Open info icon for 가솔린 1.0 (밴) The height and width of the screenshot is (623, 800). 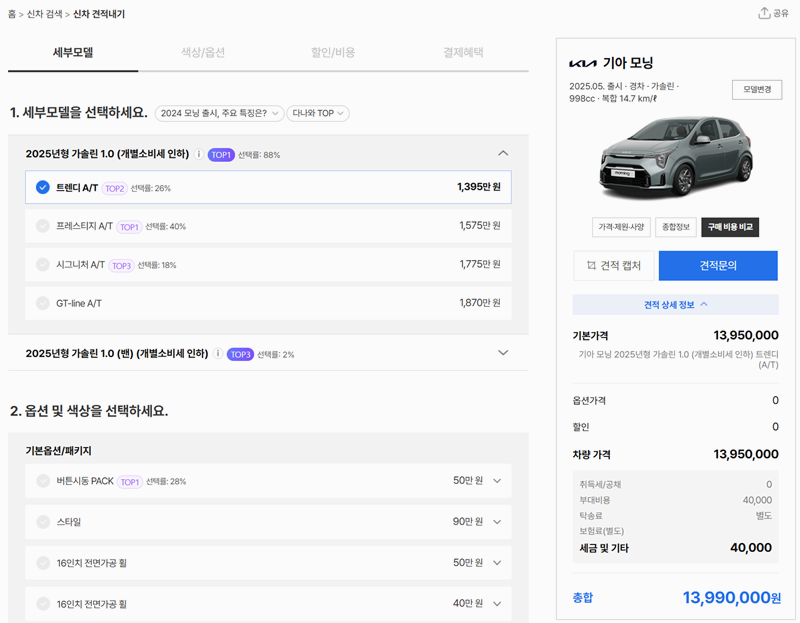(218, 354)
